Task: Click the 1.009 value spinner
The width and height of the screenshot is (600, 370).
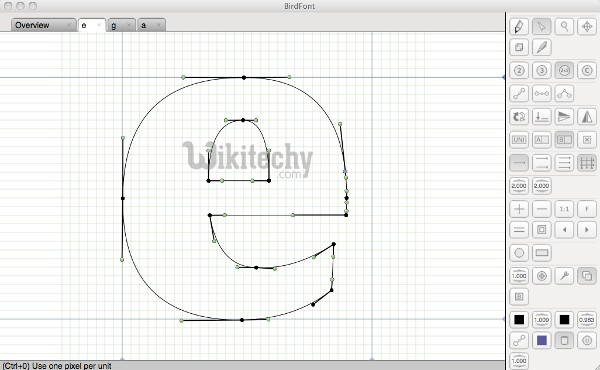Action: (x=541, y=320)
